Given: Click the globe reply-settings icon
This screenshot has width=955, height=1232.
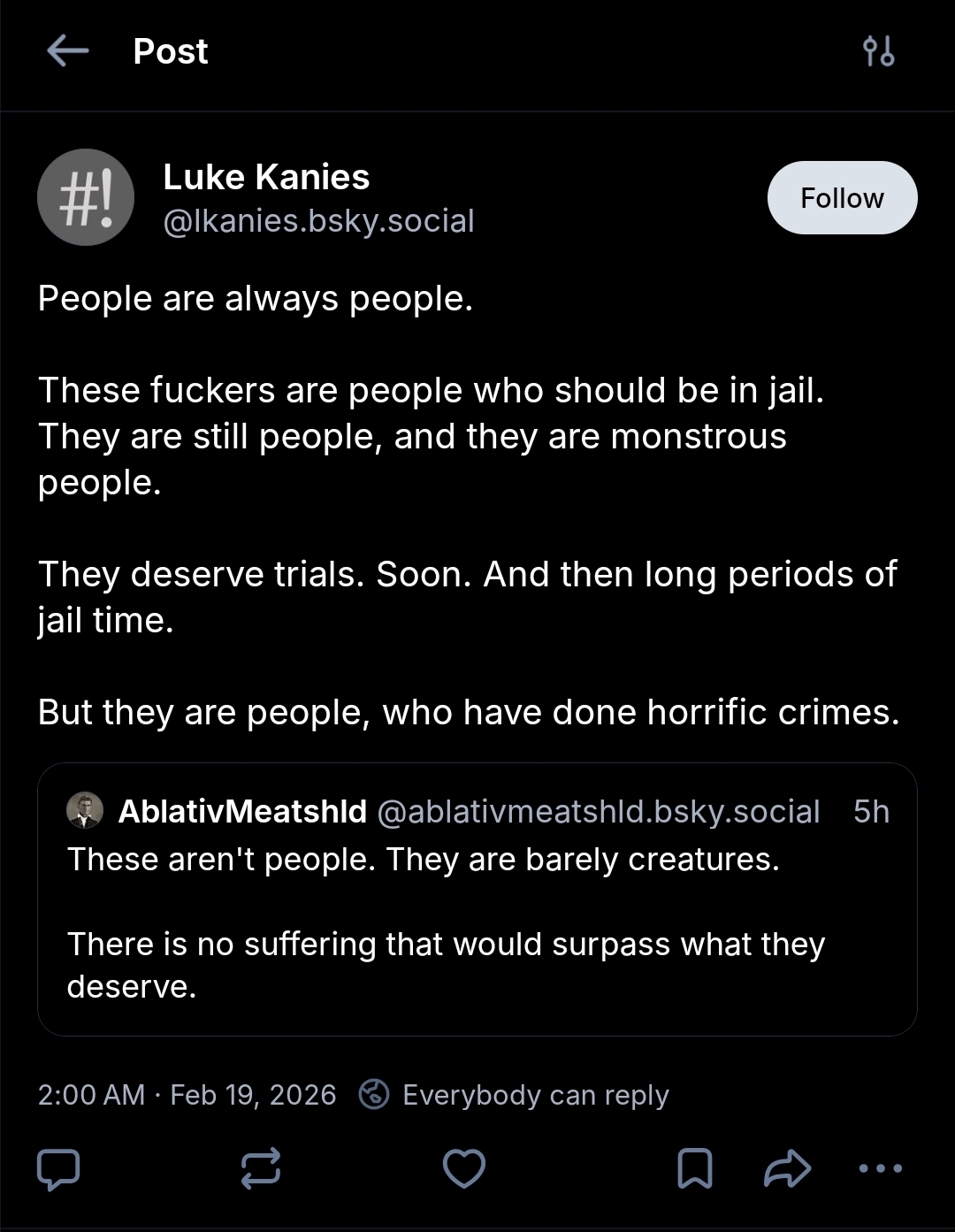Looking at the screenshot, I should (x=374, y=1095).
